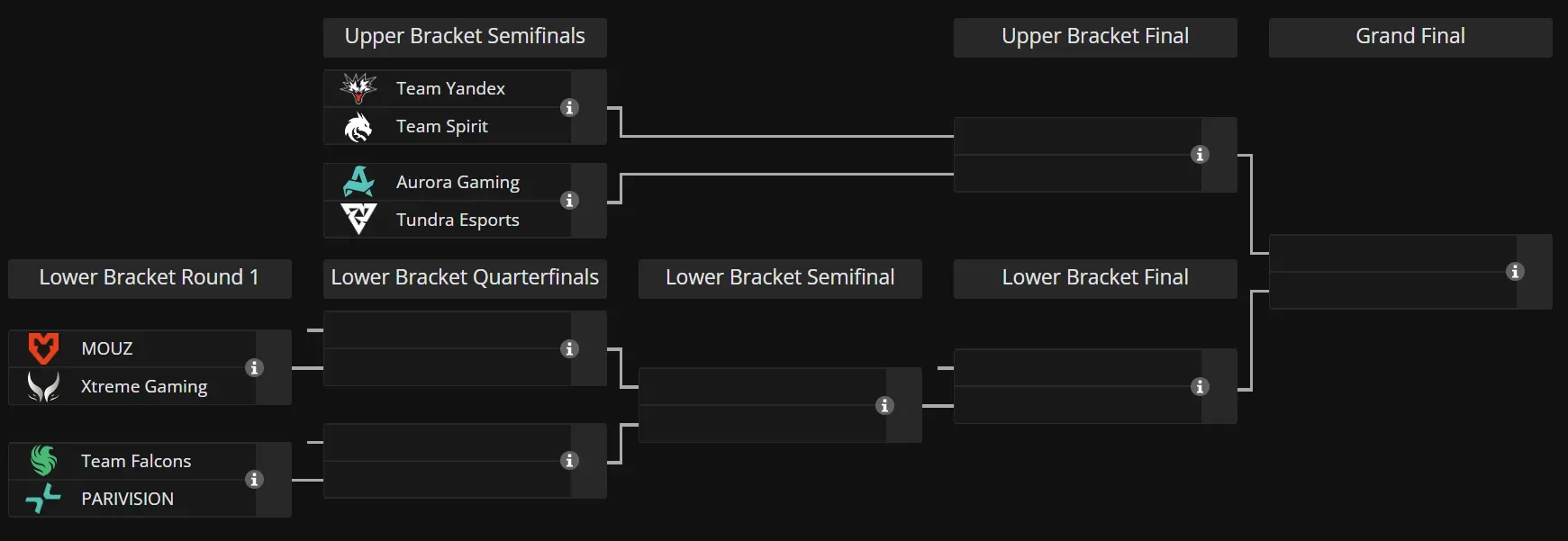This screenshot has height=541, width=1568.
Task: Select the Tundra Esports logo
Action: coord(358,219)
